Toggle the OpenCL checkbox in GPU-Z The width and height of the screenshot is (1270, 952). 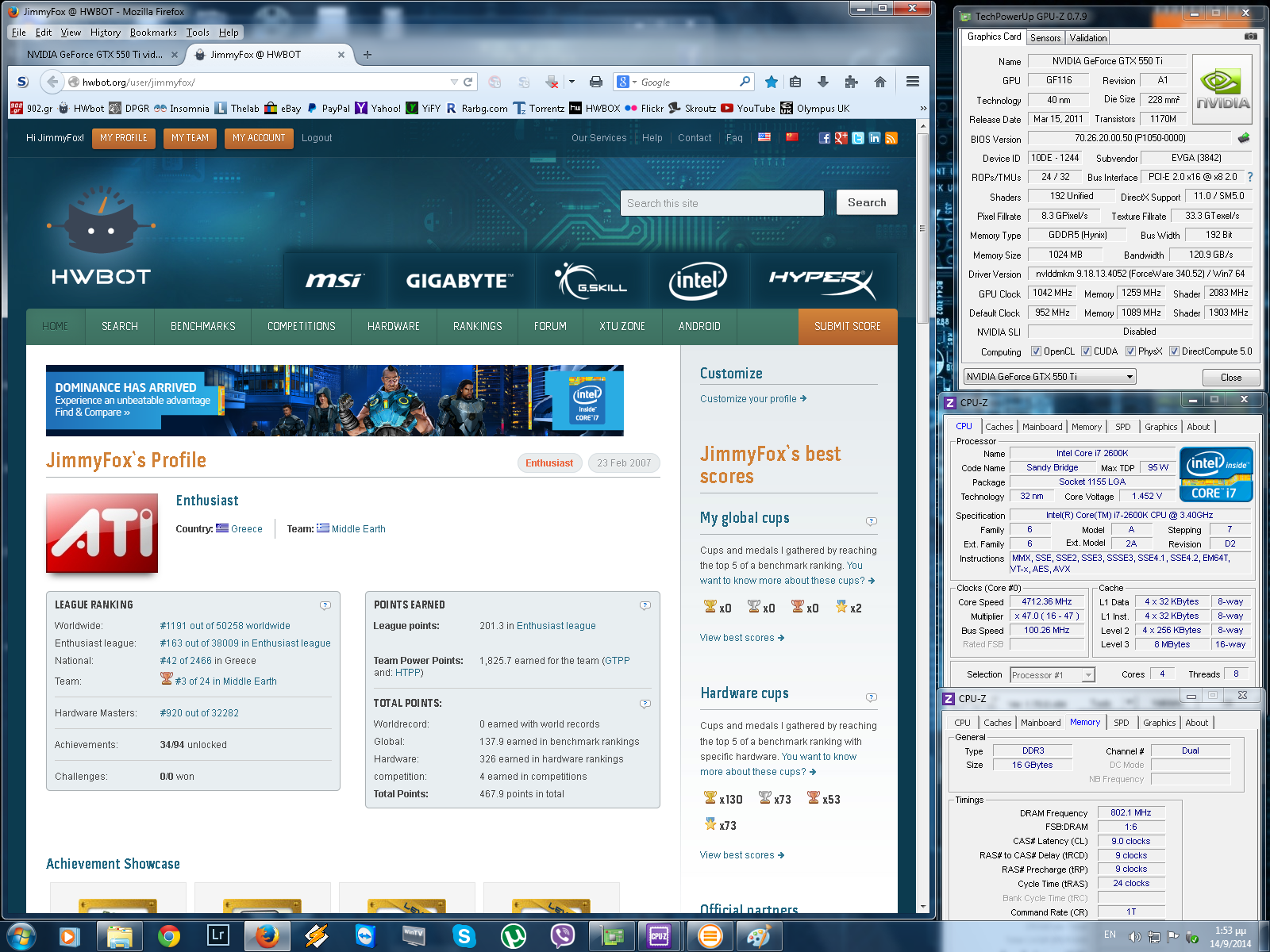1035,351
